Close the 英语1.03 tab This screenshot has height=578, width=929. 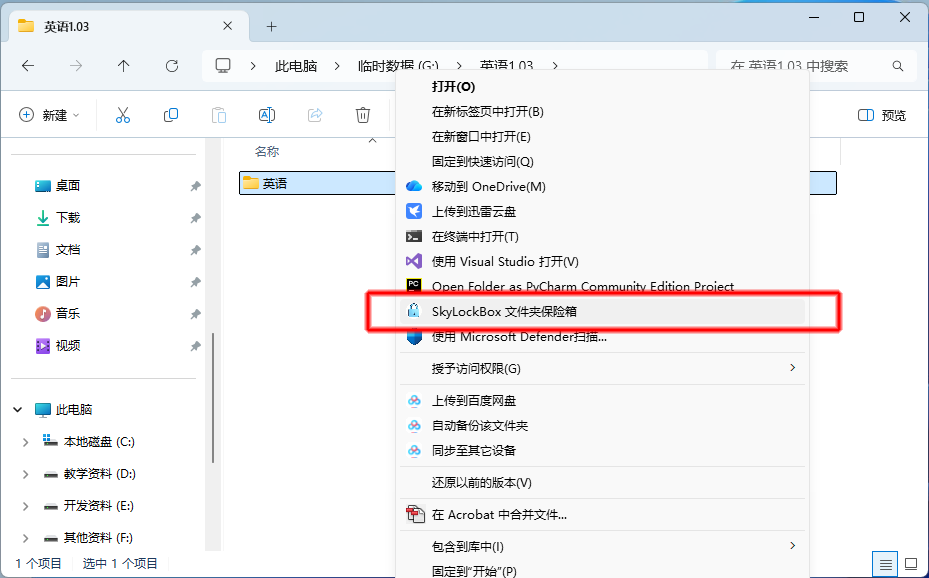[228, 26]
